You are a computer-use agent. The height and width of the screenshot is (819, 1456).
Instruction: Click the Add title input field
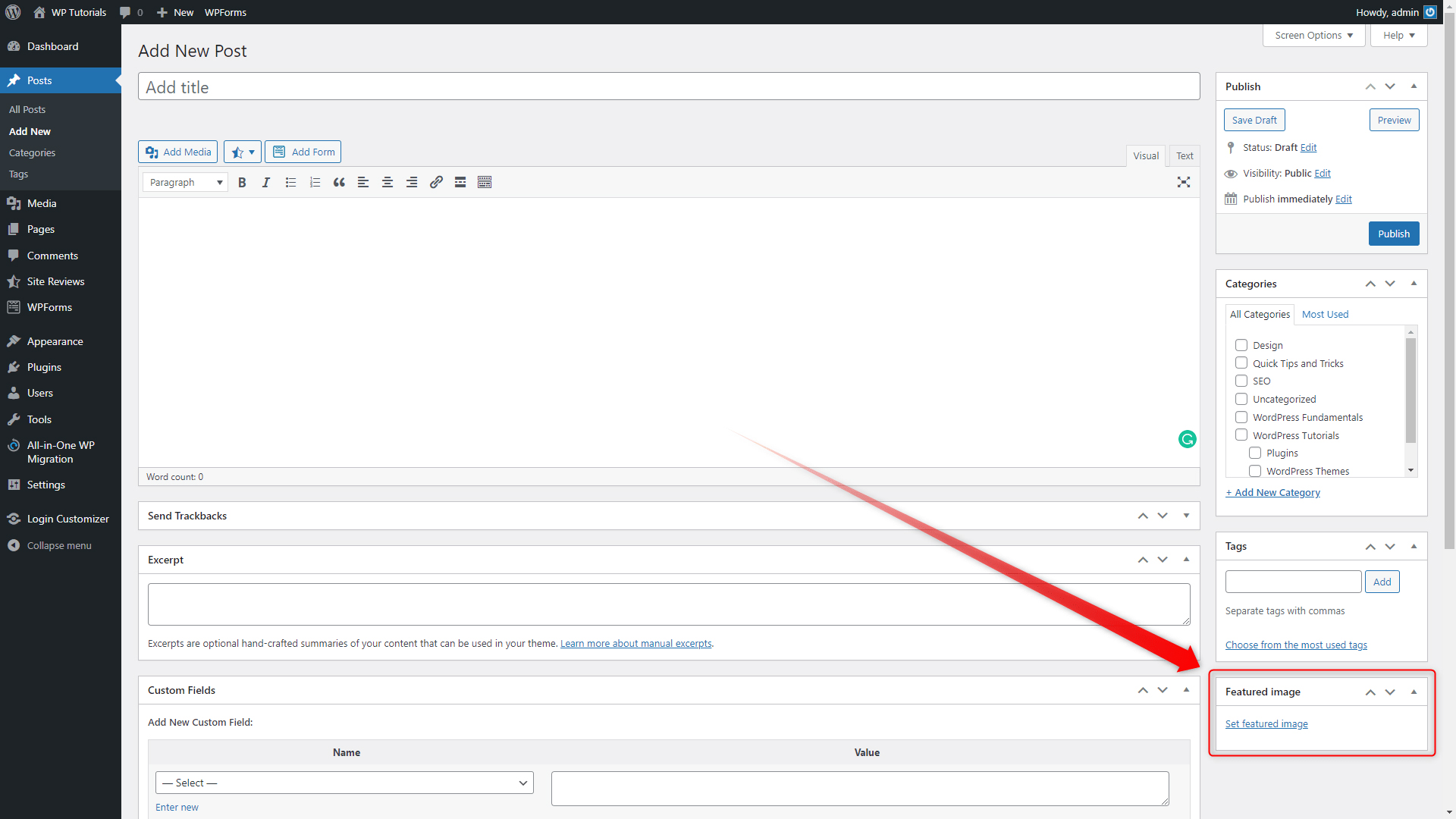pos(668,87)
